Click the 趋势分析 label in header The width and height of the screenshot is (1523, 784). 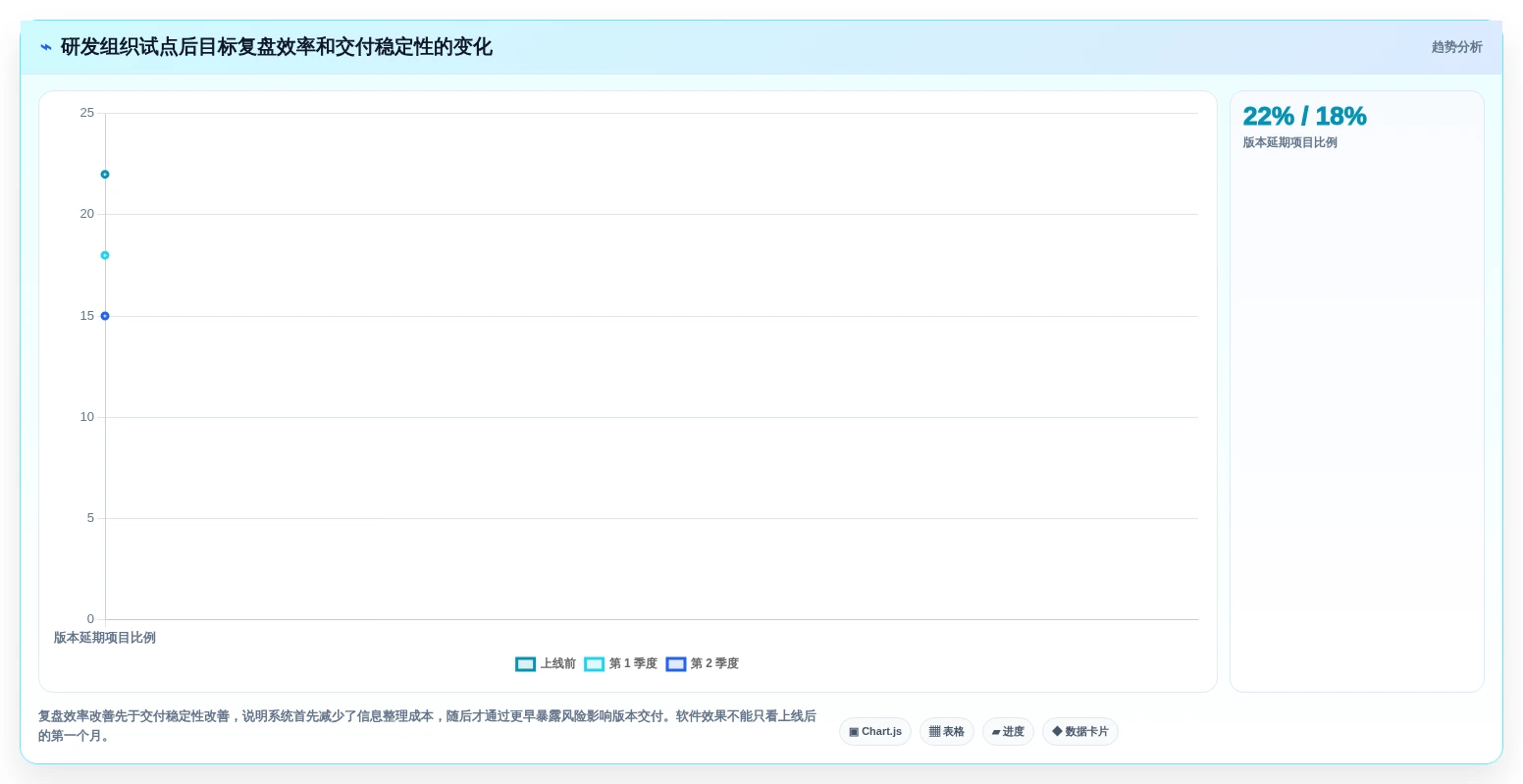[x=1457, y=47]
